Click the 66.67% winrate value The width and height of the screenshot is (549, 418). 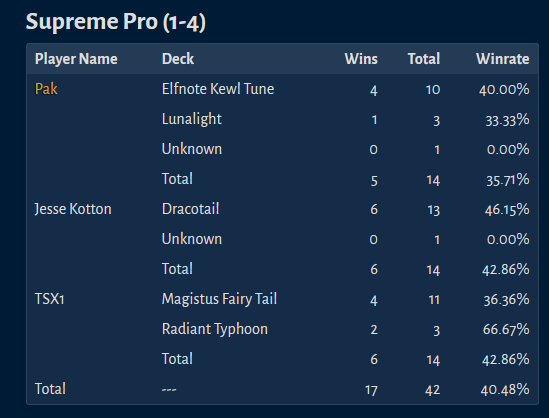tap(506, 329)
